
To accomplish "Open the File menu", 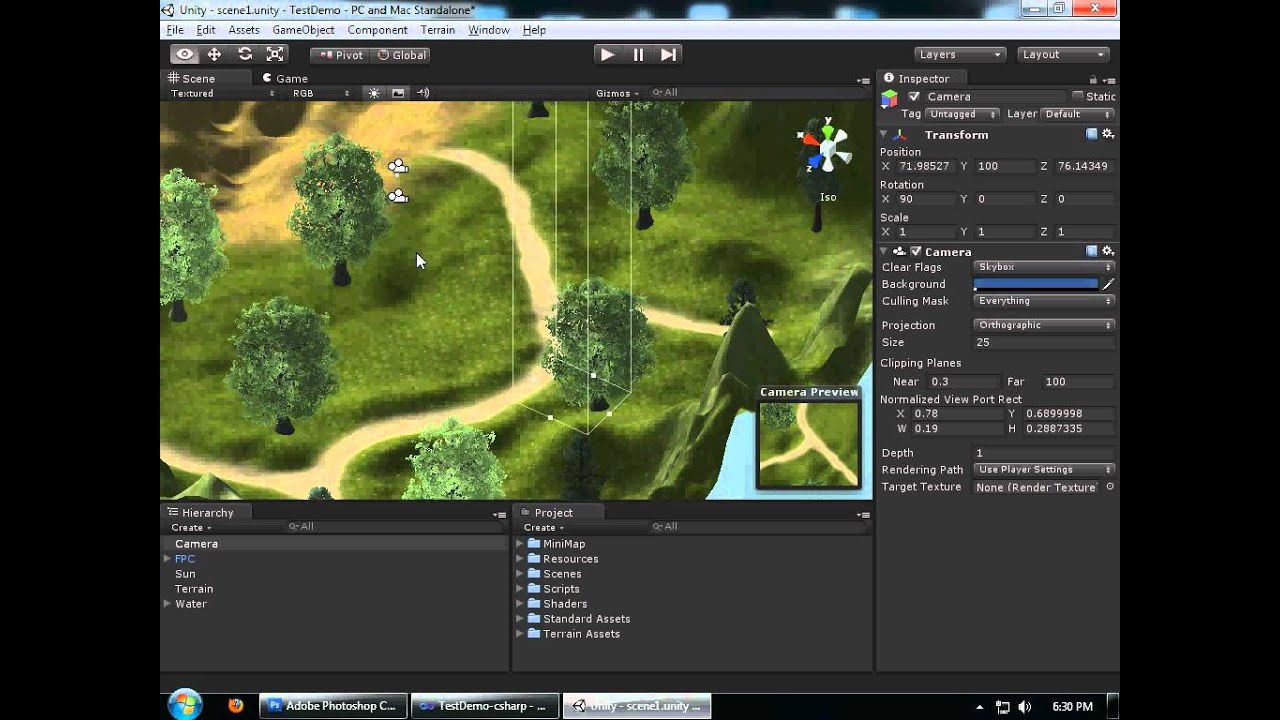I will coord(175,30).
